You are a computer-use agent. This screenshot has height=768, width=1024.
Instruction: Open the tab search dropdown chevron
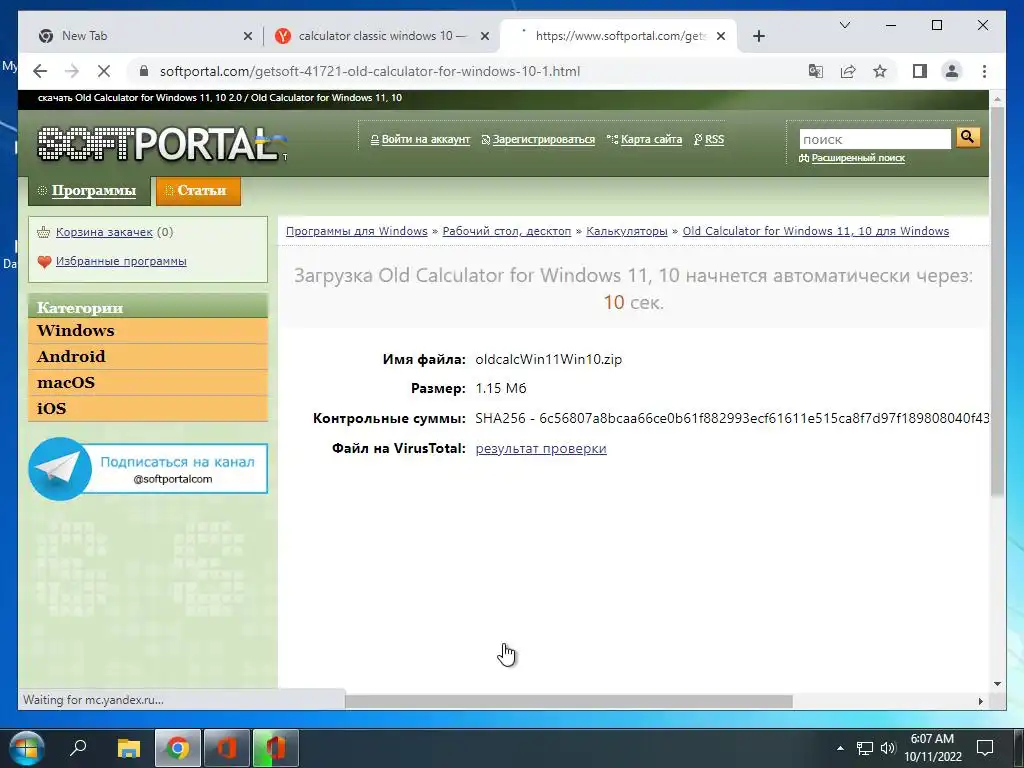(844, 25)
